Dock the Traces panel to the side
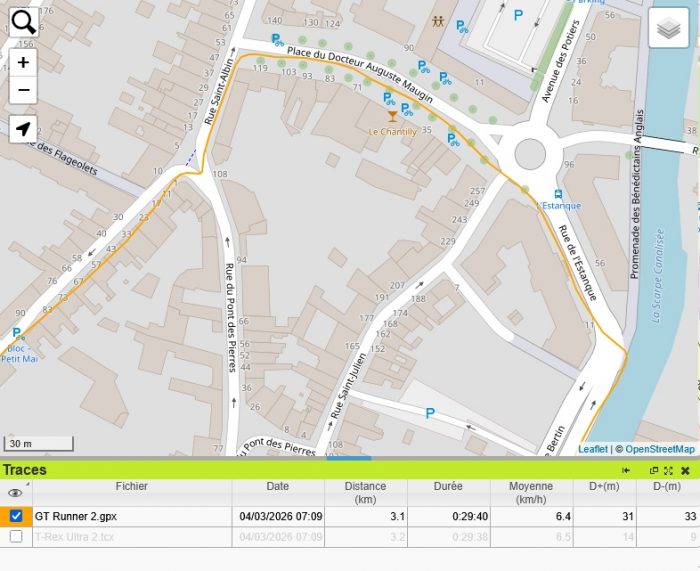This screenshot has height=571, width=700. pos(626,470)
